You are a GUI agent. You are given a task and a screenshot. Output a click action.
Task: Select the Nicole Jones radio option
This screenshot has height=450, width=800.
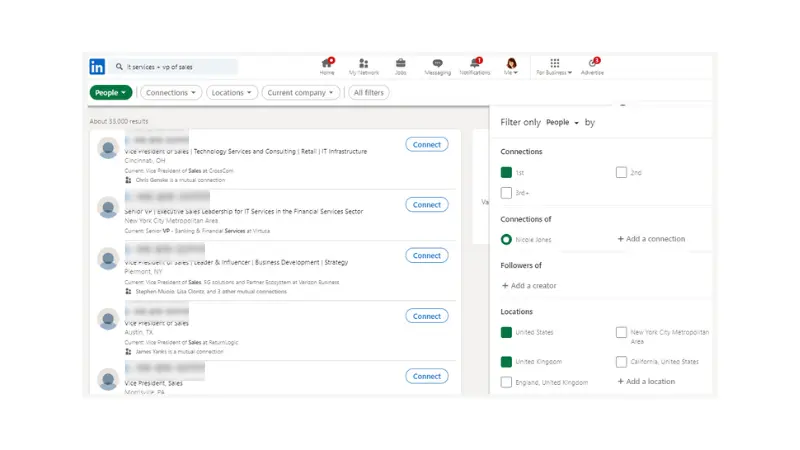coord(506,239)
